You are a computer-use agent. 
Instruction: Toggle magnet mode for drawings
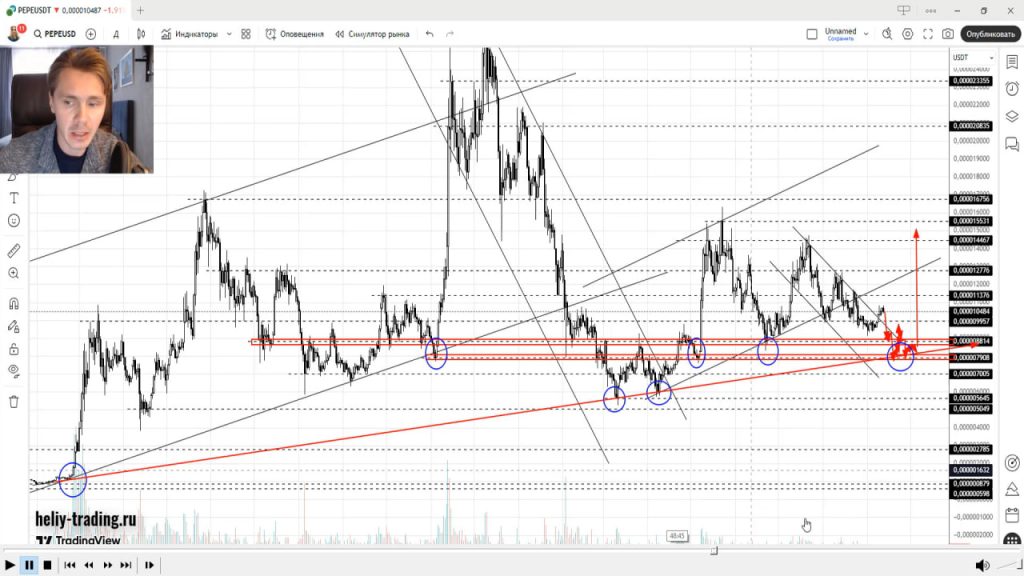tap(14, 304)
